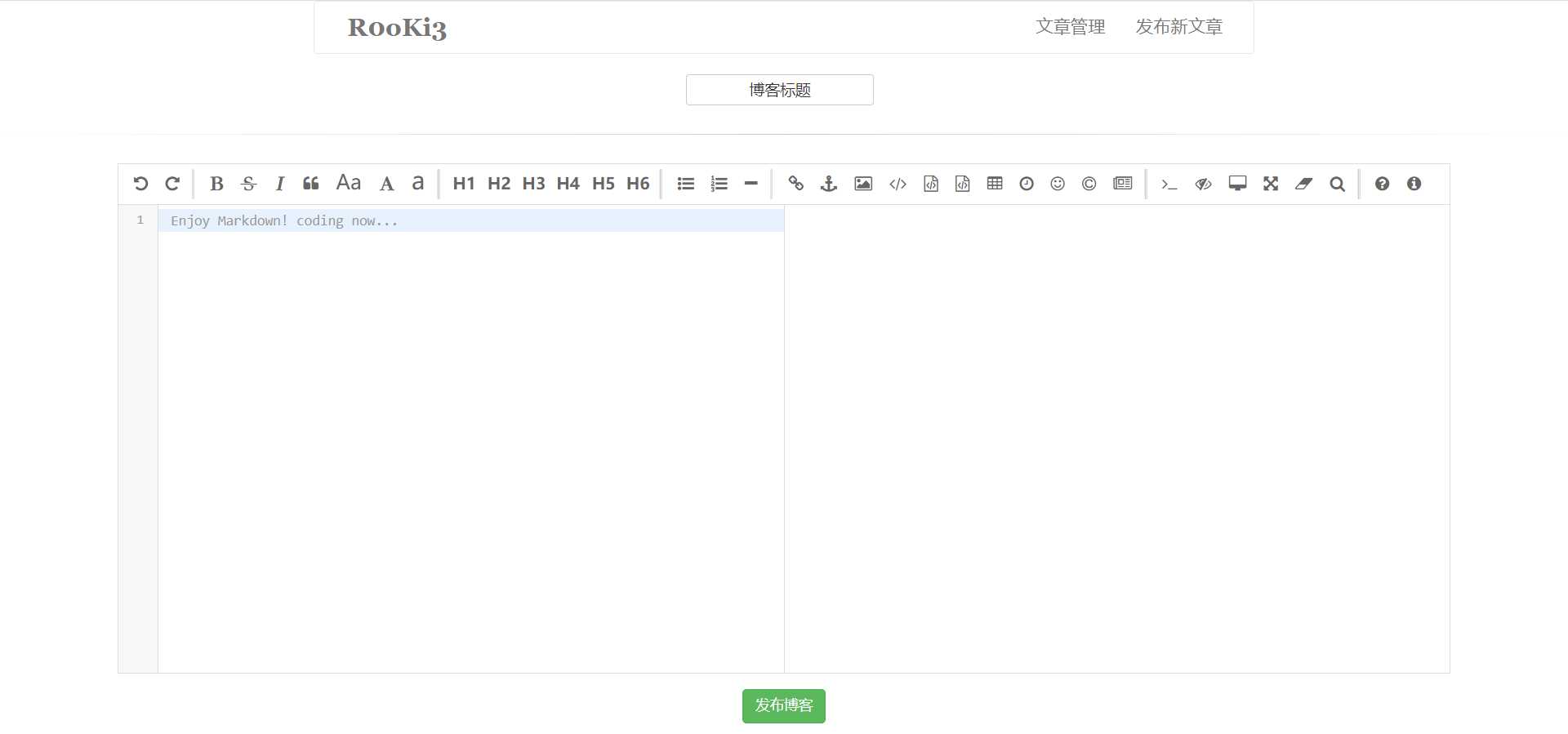This screenshot has height=734, width=1568.
Task: Insert H6 heading
Action: click(x=638, y=184)
